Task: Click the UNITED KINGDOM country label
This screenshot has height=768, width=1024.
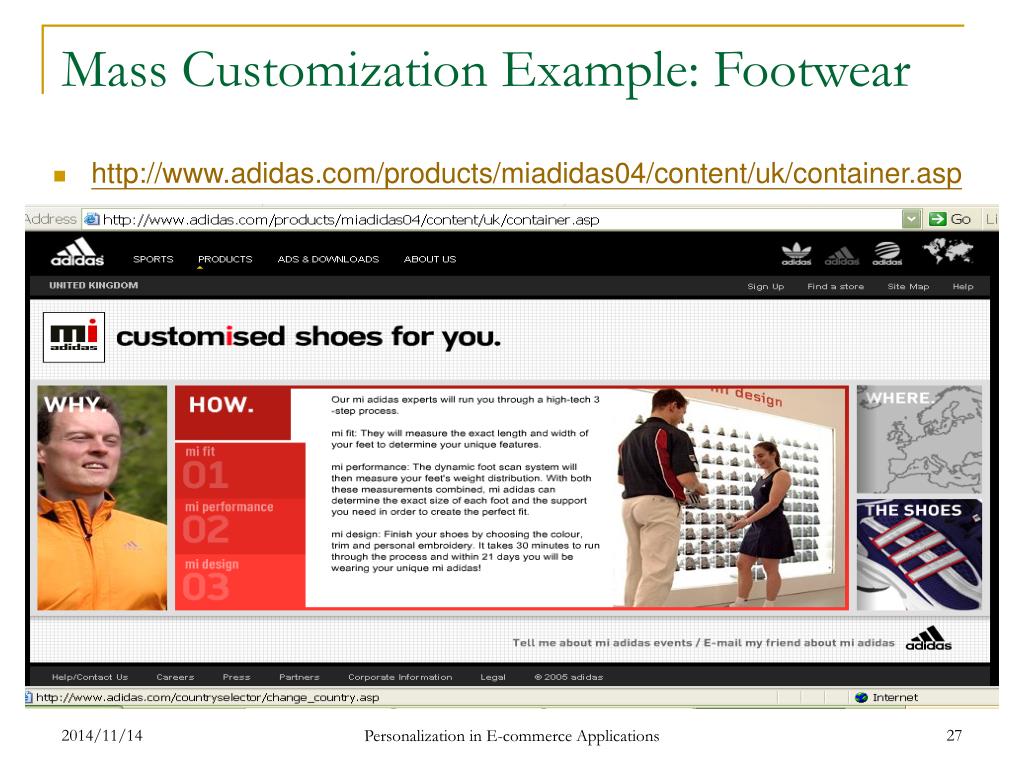Action: click(x=93, y=285)
